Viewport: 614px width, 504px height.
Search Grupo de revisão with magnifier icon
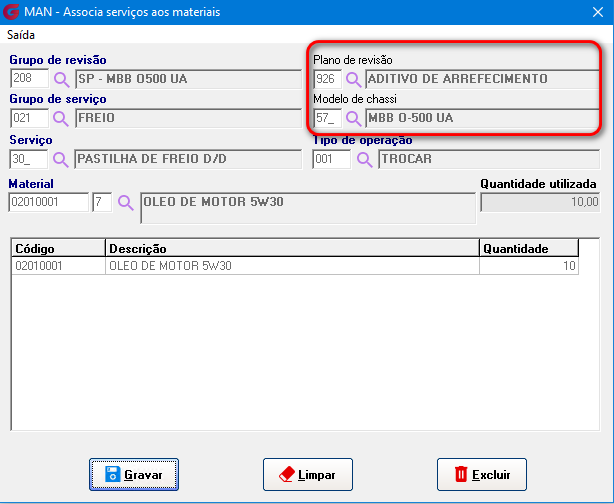click(x=61, y=79)
